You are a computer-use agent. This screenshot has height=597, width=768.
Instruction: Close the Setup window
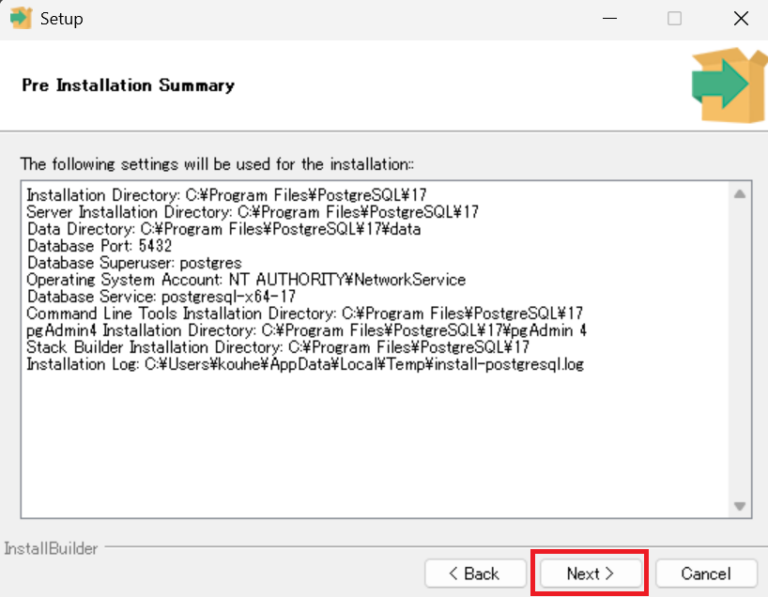[x=740, y=19]
